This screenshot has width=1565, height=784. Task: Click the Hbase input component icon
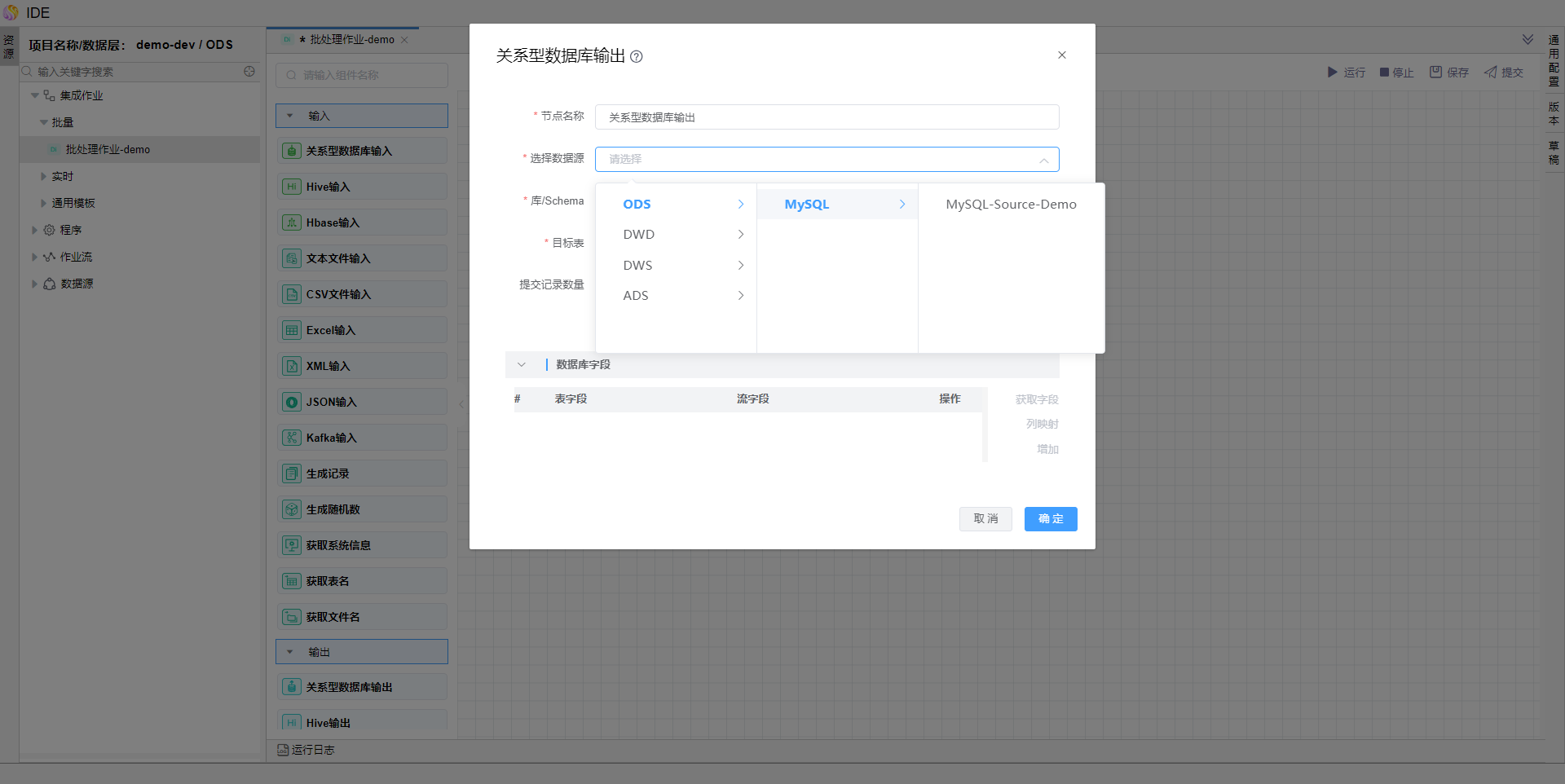(x=291, y=222)
